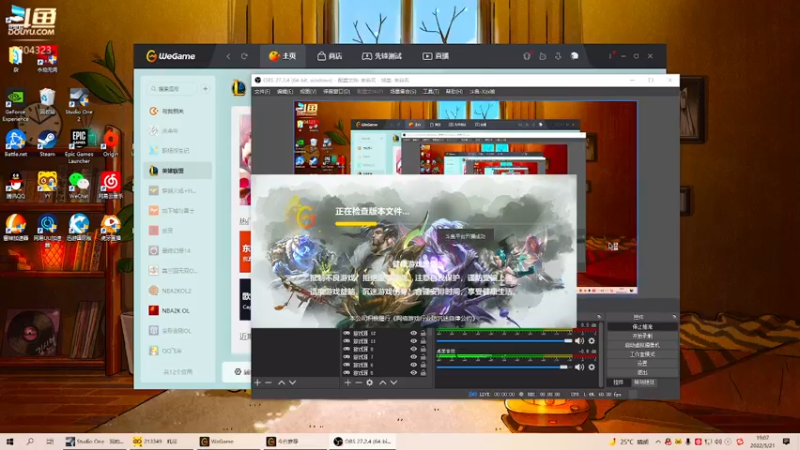Toggle visibility of source row 7
Image resolution: width=800 pixels, height=450 pixels.
414,357
